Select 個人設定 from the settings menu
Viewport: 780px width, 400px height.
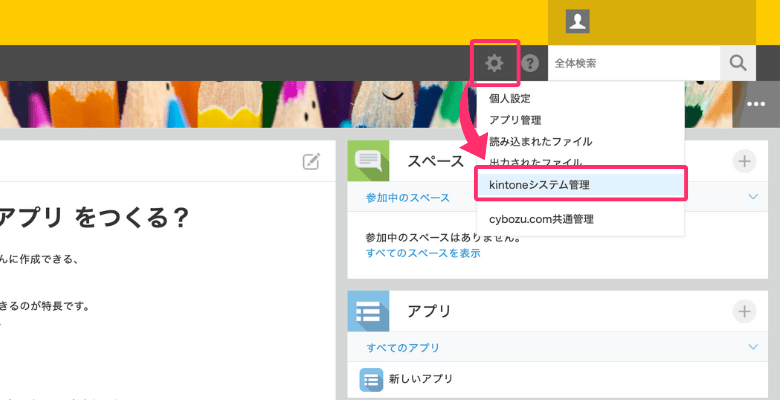pyautogui.click(x=509, y=98)
